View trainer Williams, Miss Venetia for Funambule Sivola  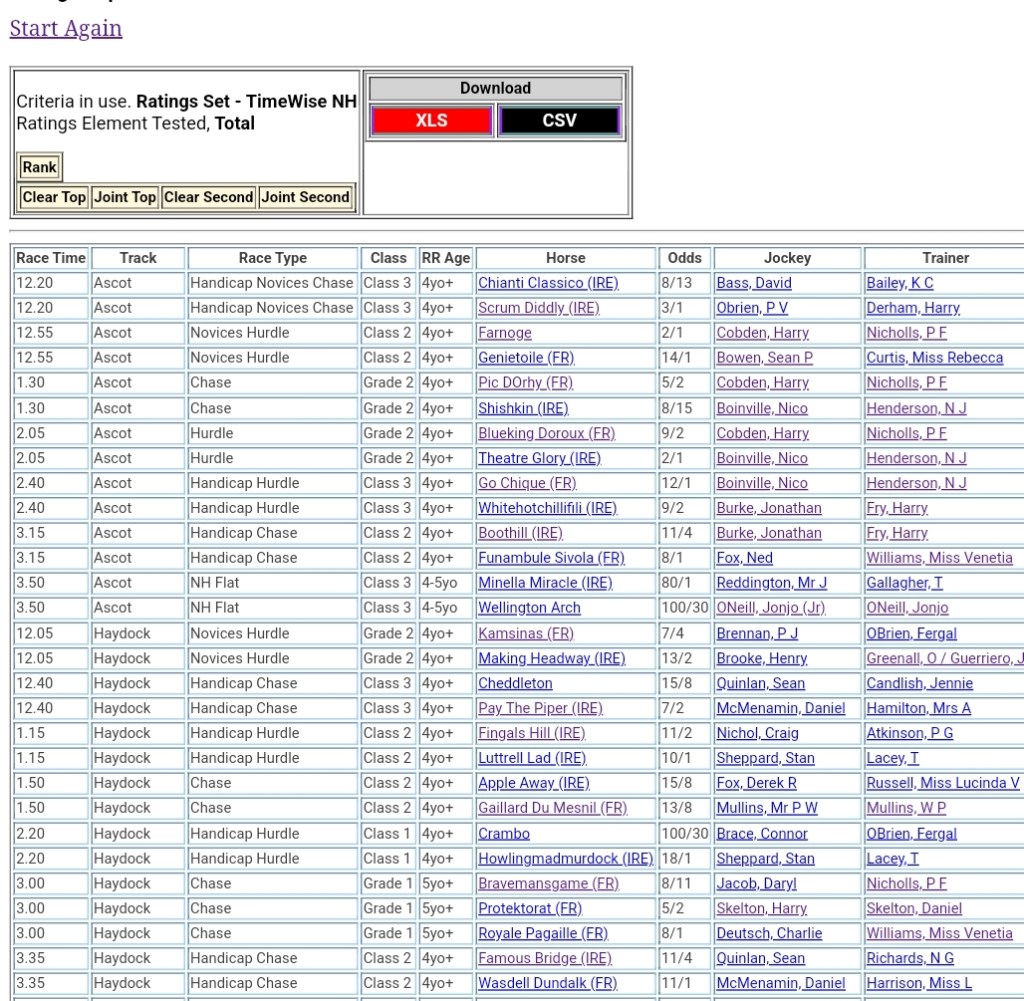click(x=939, y=558)
